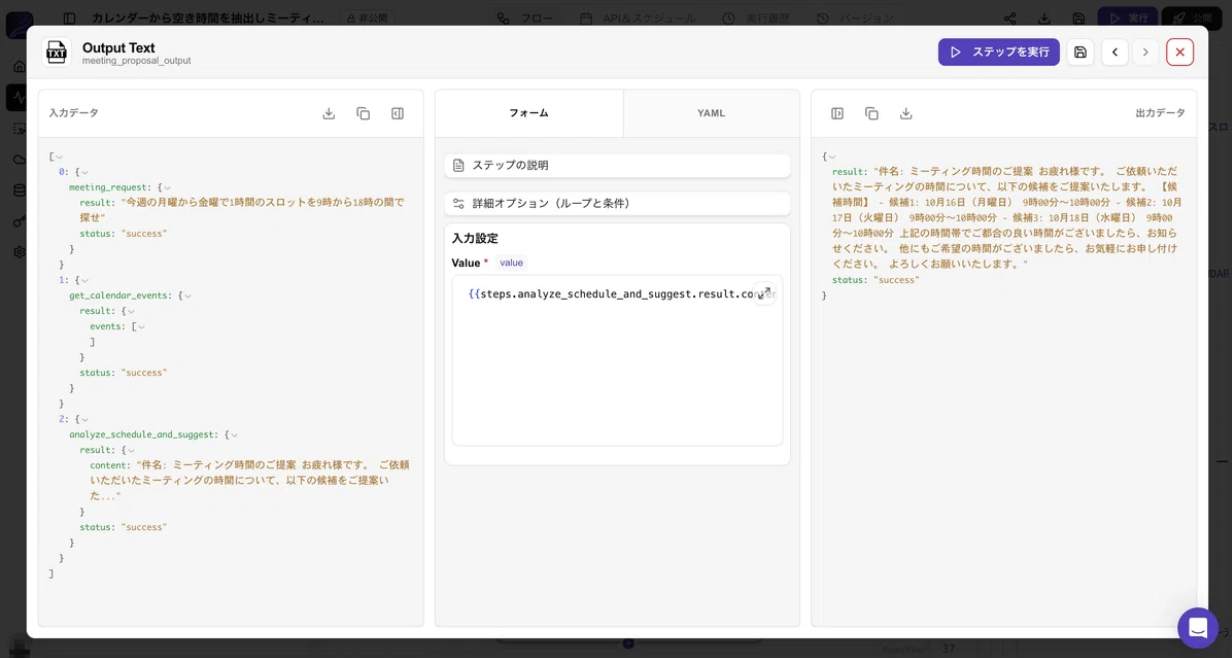Copy the output data to clipboard
This screenshot has height=658, width=1232.
[x=872, y=113]
